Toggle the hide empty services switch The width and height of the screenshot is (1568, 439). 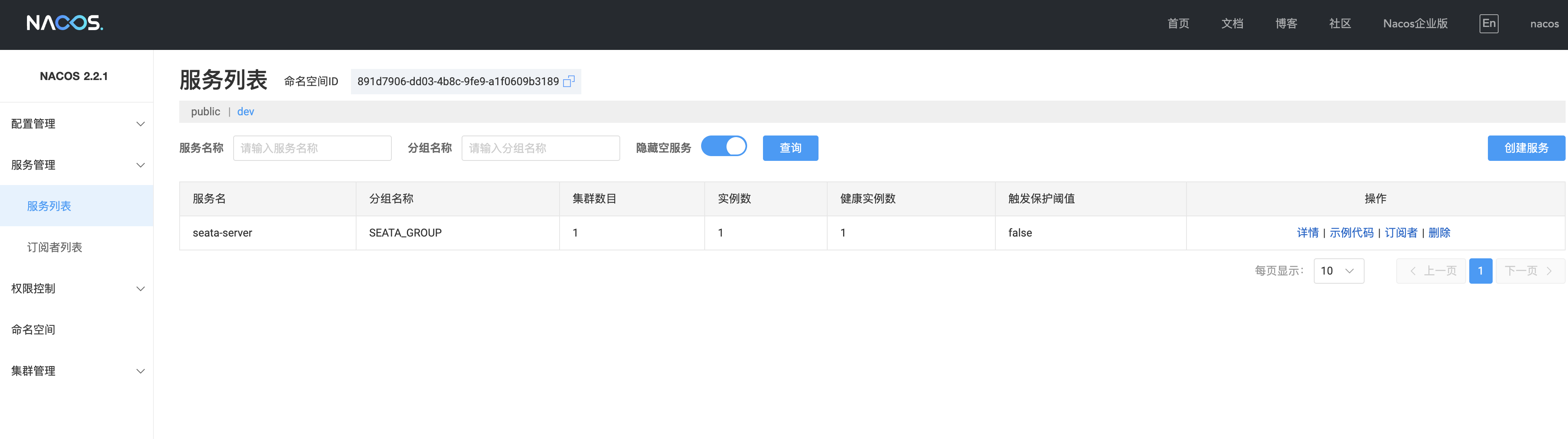(x=724, y=147)
